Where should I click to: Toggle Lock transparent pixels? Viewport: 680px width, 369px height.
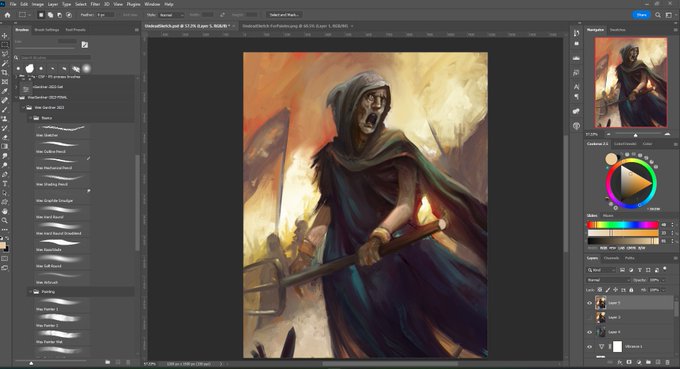tap(599, 290)
